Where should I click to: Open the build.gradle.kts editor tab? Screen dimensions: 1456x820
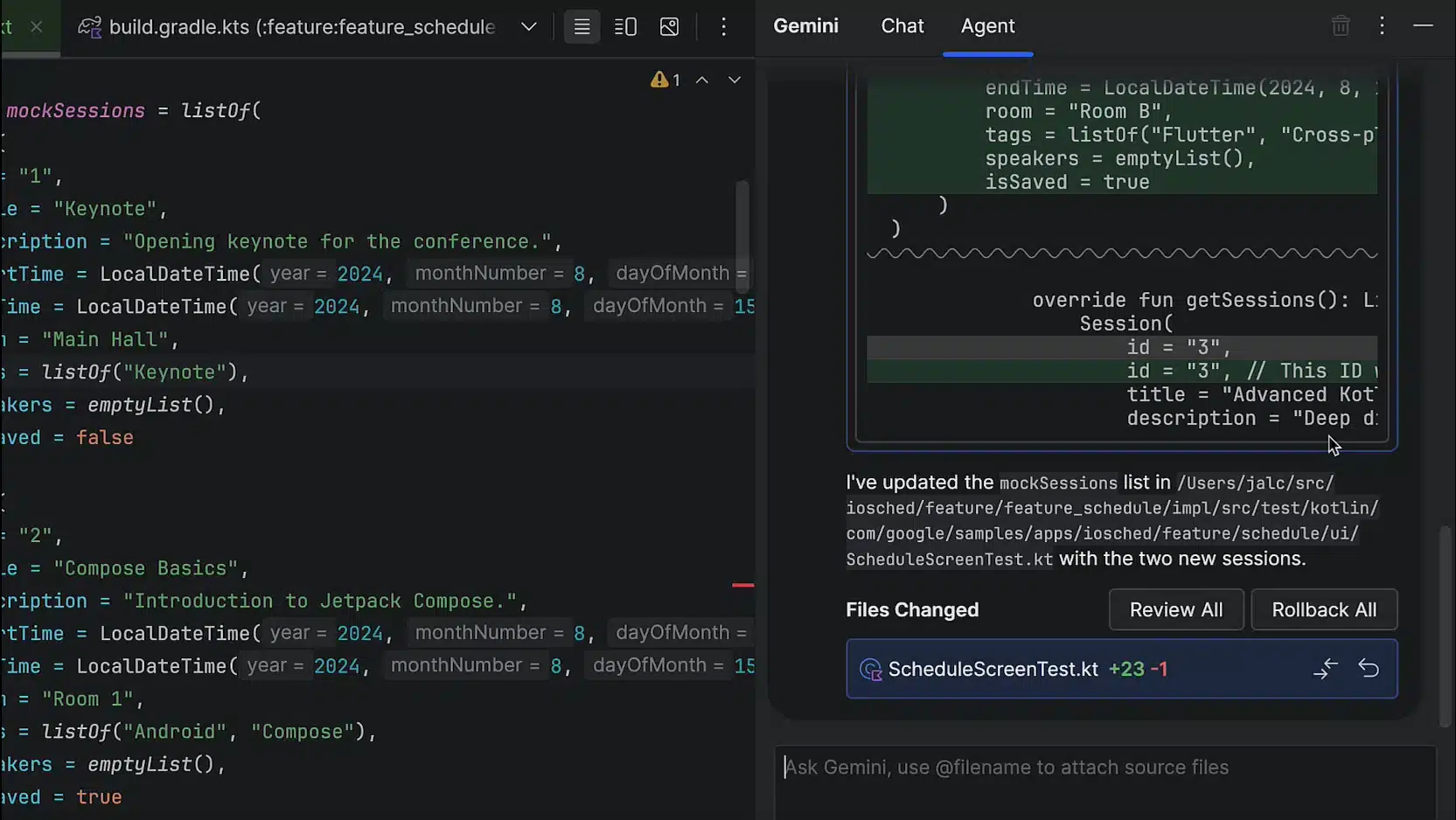pos(289,27)
